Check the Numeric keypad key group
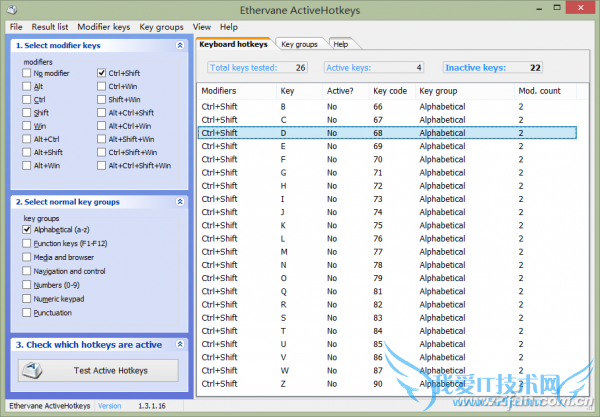The image size is (600, 417). point(27,299)
